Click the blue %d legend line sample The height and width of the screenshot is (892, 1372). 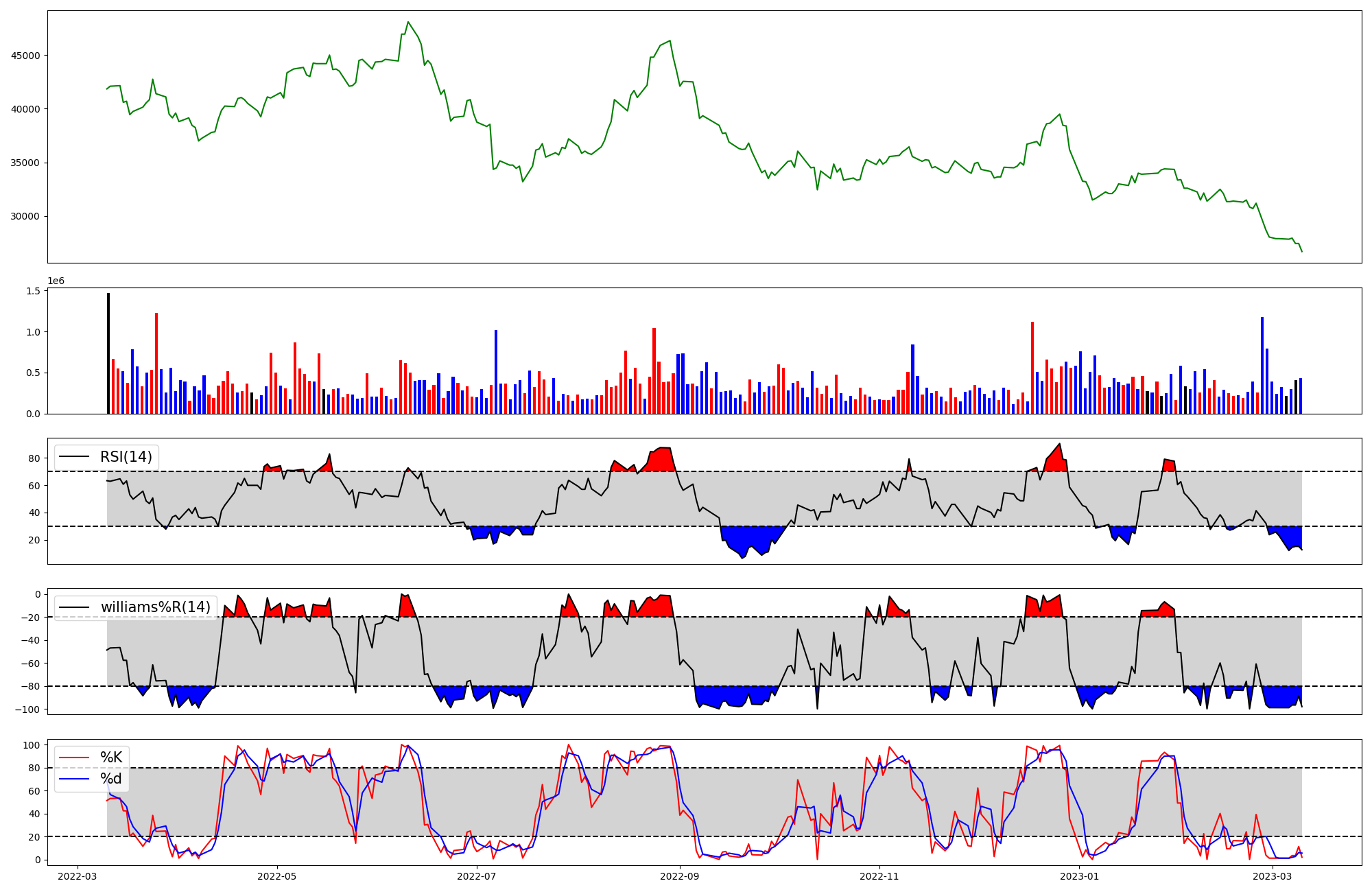coord(74,779)
